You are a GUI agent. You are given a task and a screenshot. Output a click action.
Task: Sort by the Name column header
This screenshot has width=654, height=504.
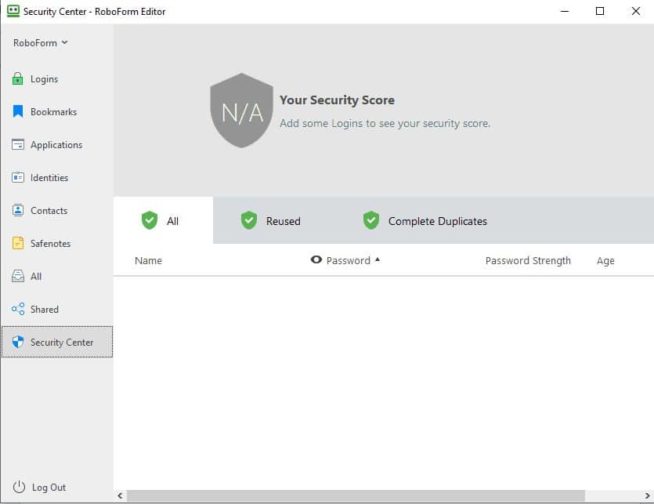coord(148,260)
